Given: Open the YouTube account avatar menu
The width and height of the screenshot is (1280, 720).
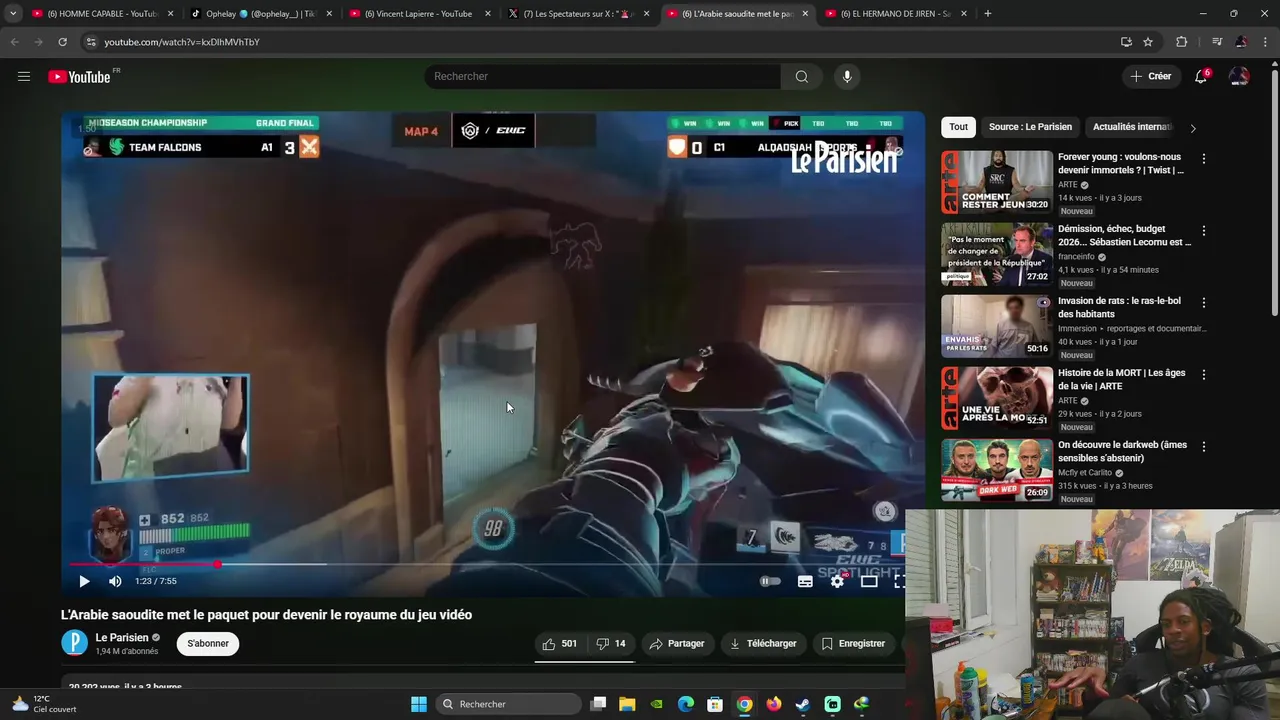Looking at the screenshot, I should pos(1239,76).
